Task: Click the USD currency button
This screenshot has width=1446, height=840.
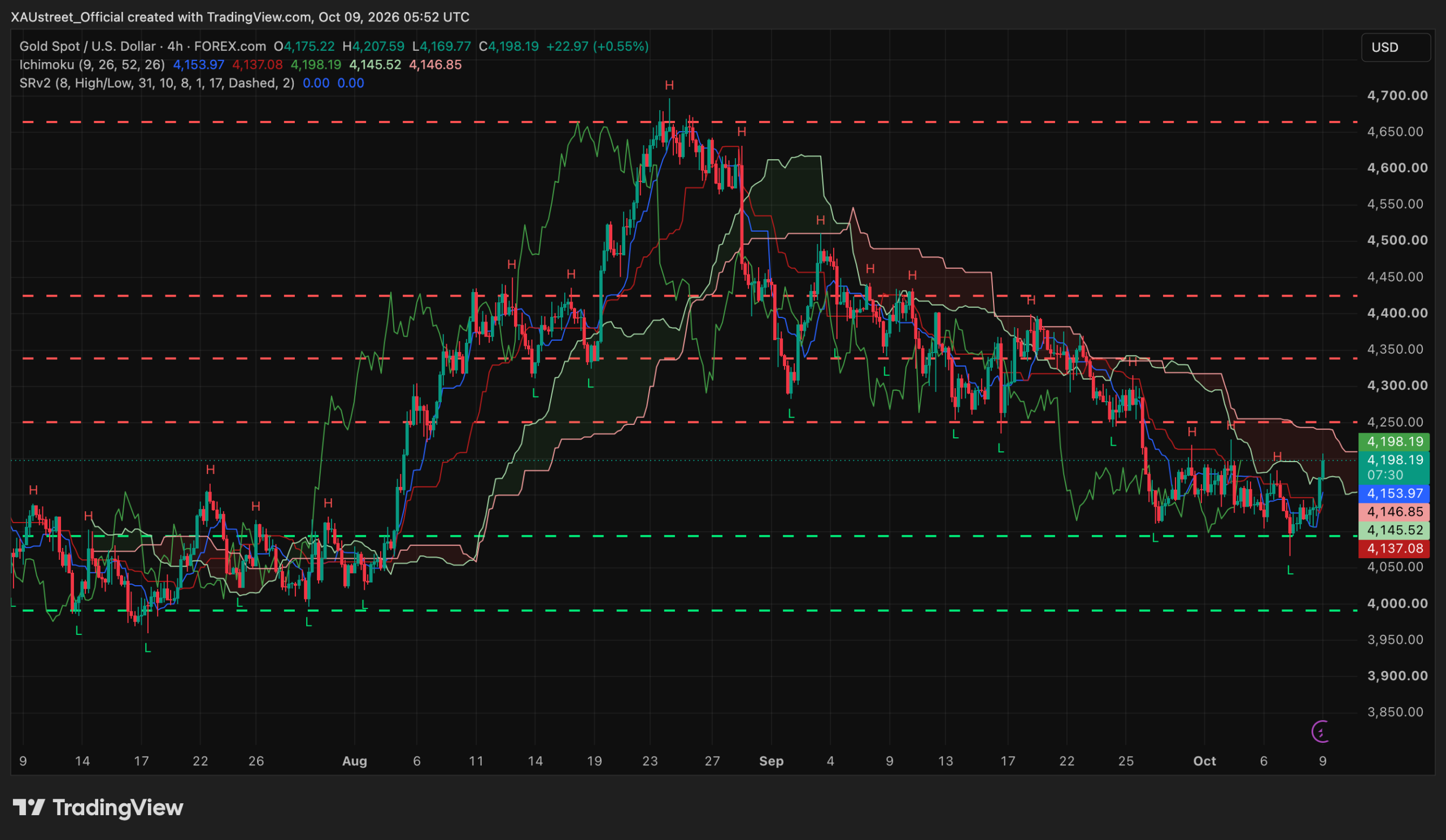Action: coord(1396,47)
